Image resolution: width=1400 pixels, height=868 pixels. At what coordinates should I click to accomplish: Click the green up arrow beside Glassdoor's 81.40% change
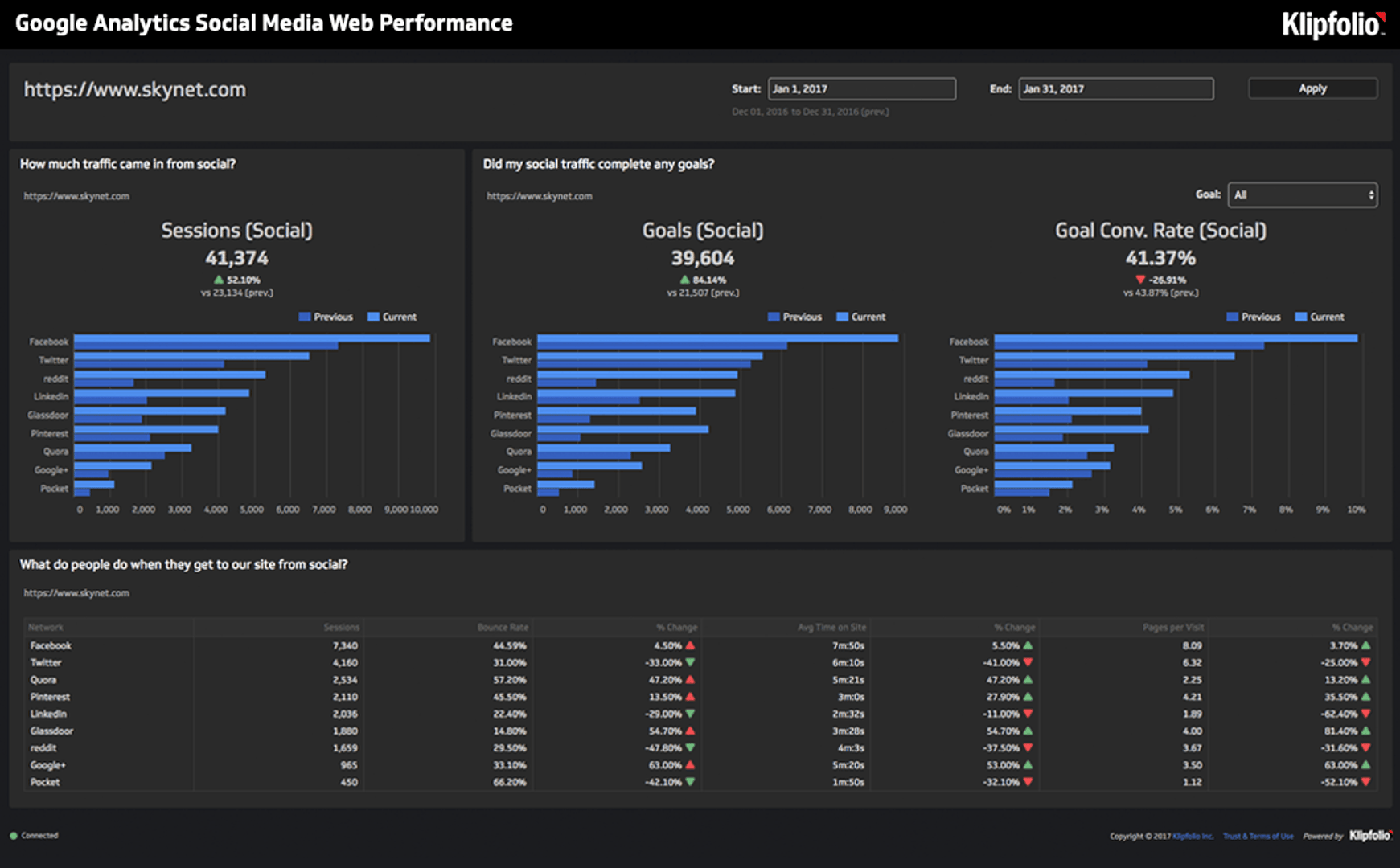1365,731
